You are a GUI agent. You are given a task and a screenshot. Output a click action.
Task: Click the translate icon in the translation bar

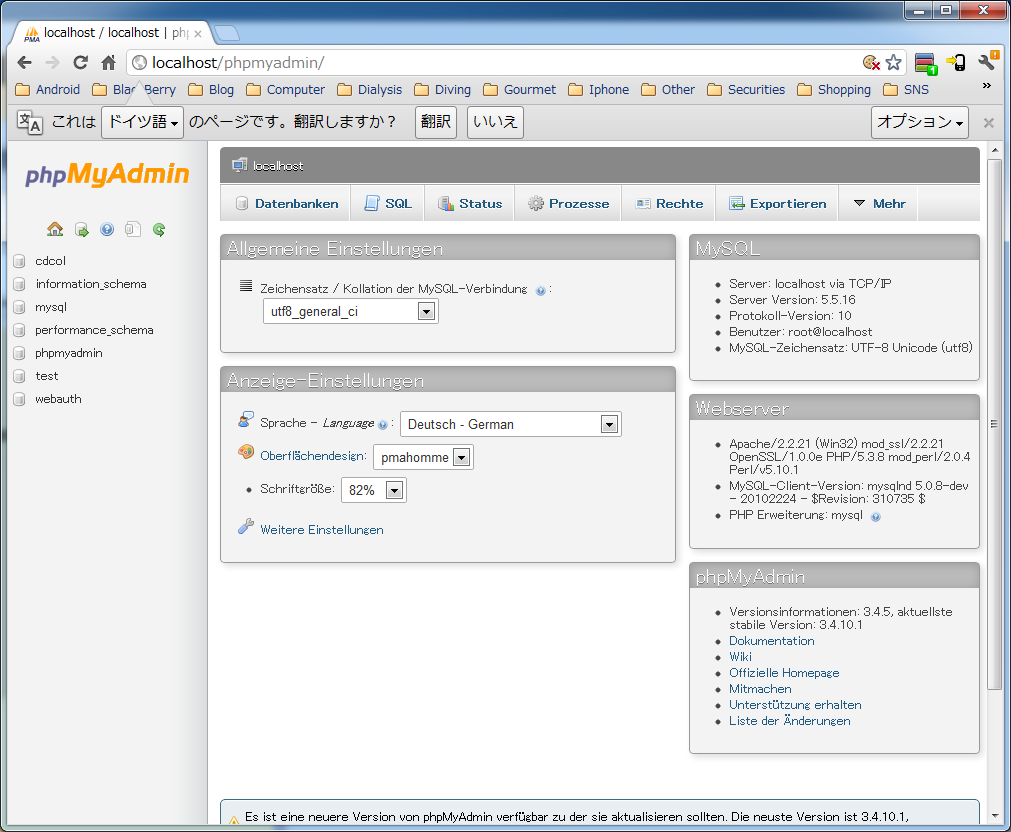point(29,121)
